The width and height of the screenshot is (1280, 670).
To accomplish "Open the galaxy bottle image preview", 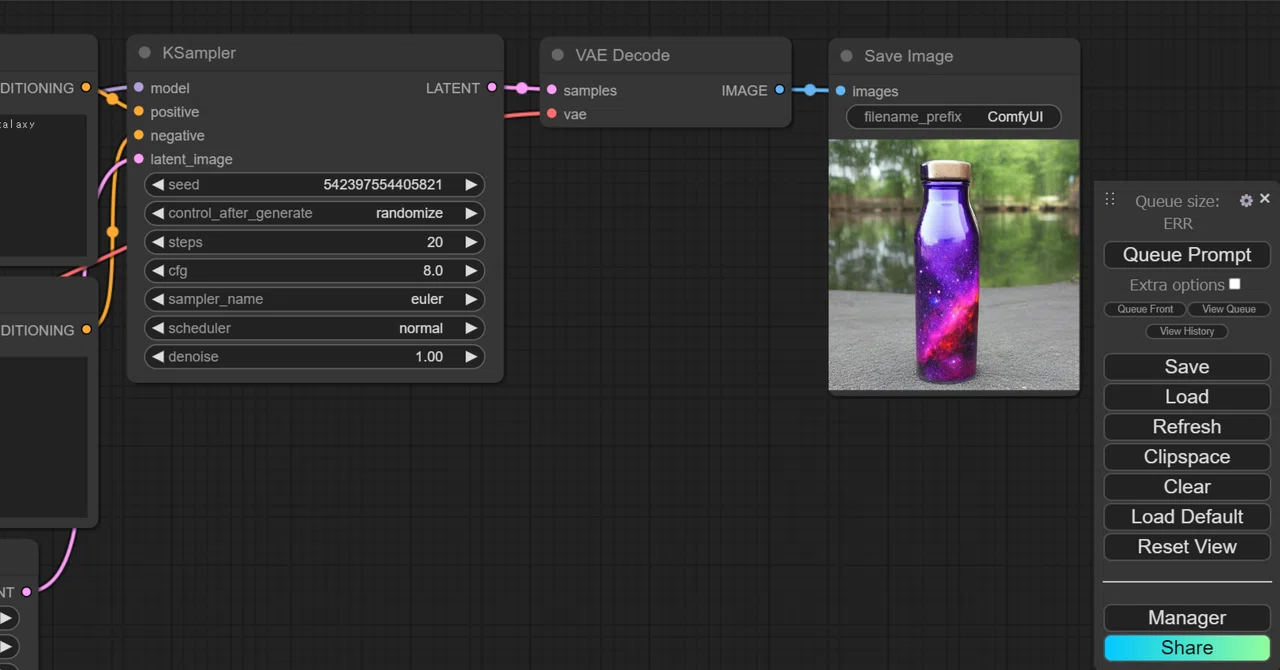I will [x=954, y=265].
